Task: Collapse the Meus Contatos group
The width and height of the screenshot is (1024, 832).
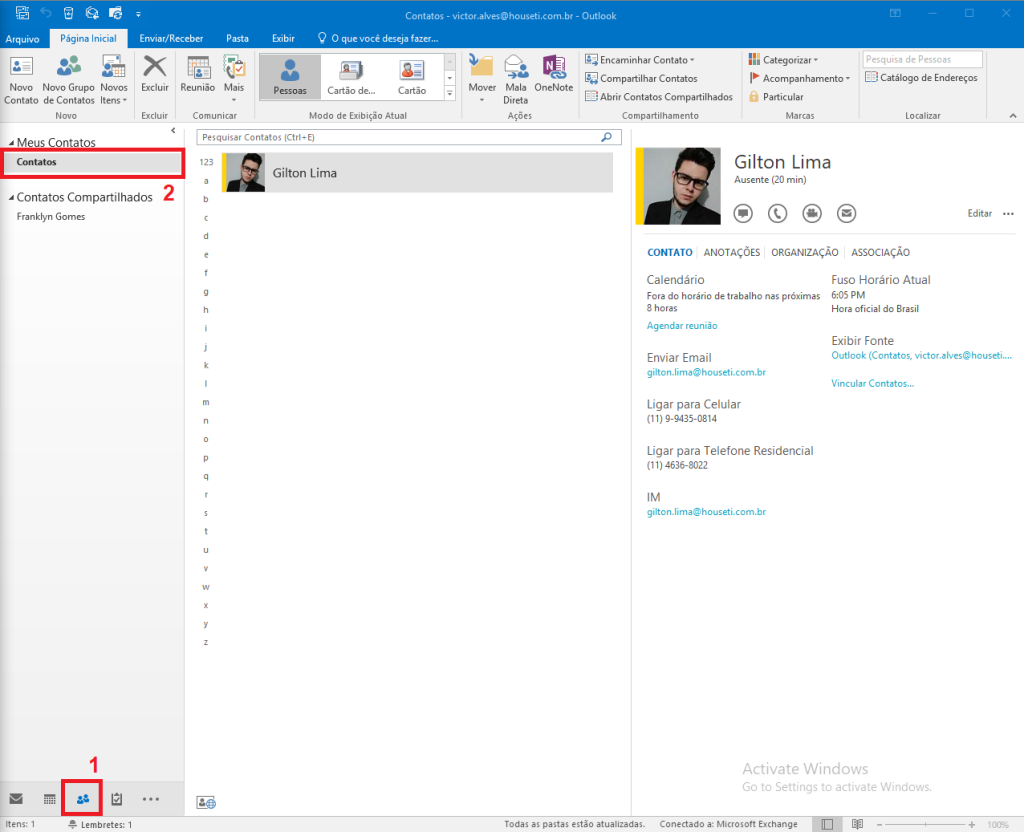Action: pyautogui.click(x=11, y=143)
